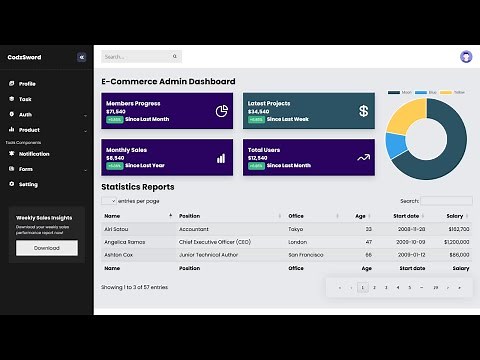Click the light blue donut chart segment
This screenshot has height=360, width=480.
pyautogui.click(x=396, y=145)
